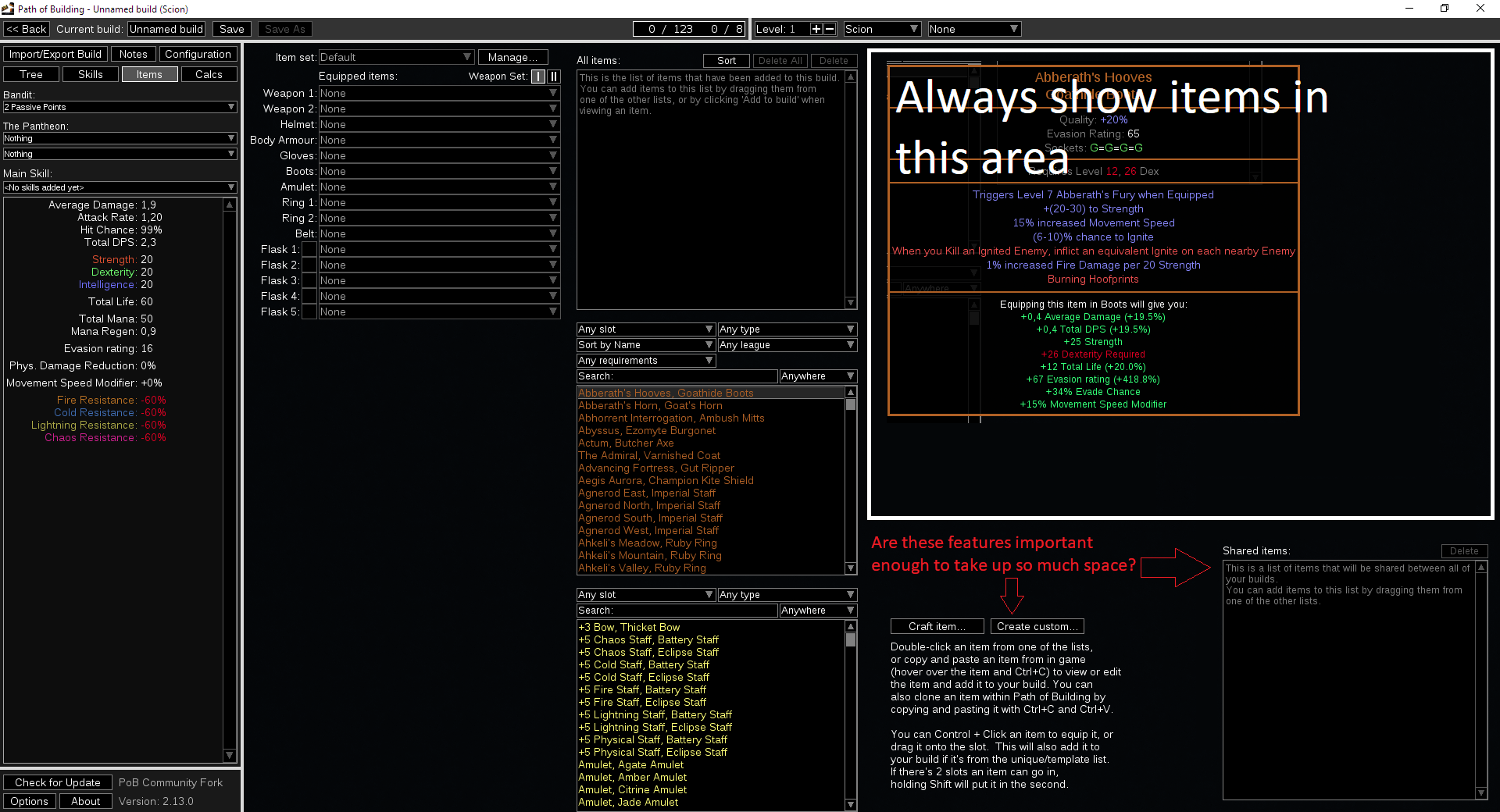Screen dimensions: 1500x812
Task: Click the Shared items list scroll-down arrow
Action: click(x=1481, y=793)
